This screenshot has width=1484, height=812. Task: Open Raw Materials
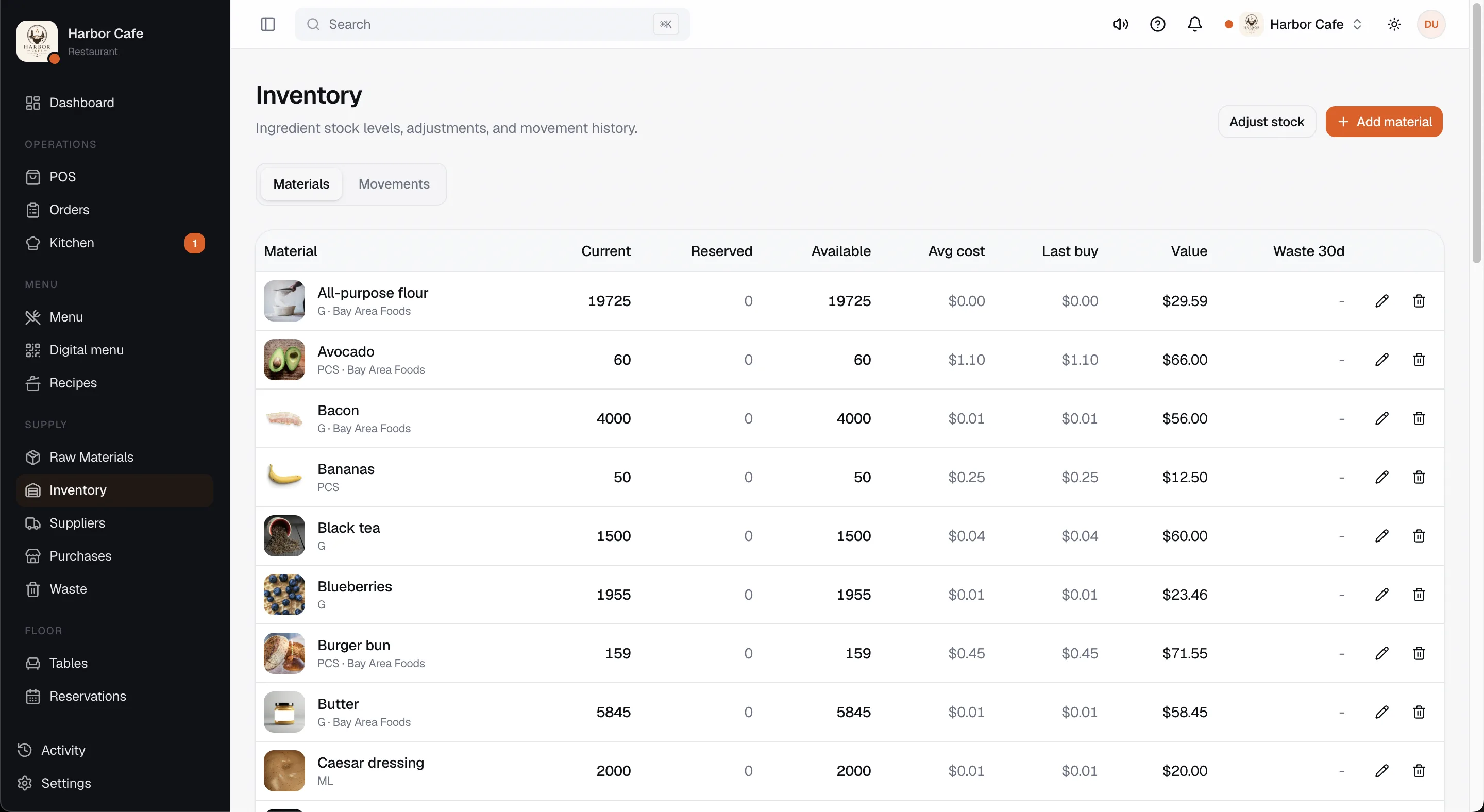(114, 457)
